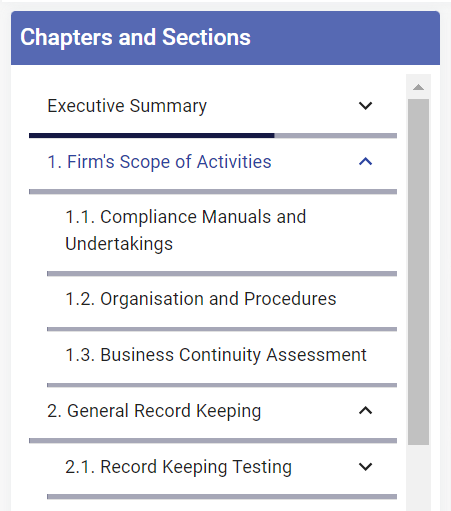Open 1.3. Business Continuity Assessment section
The width and height of the screenshot is (451, 511).
[x=216, y=355]
